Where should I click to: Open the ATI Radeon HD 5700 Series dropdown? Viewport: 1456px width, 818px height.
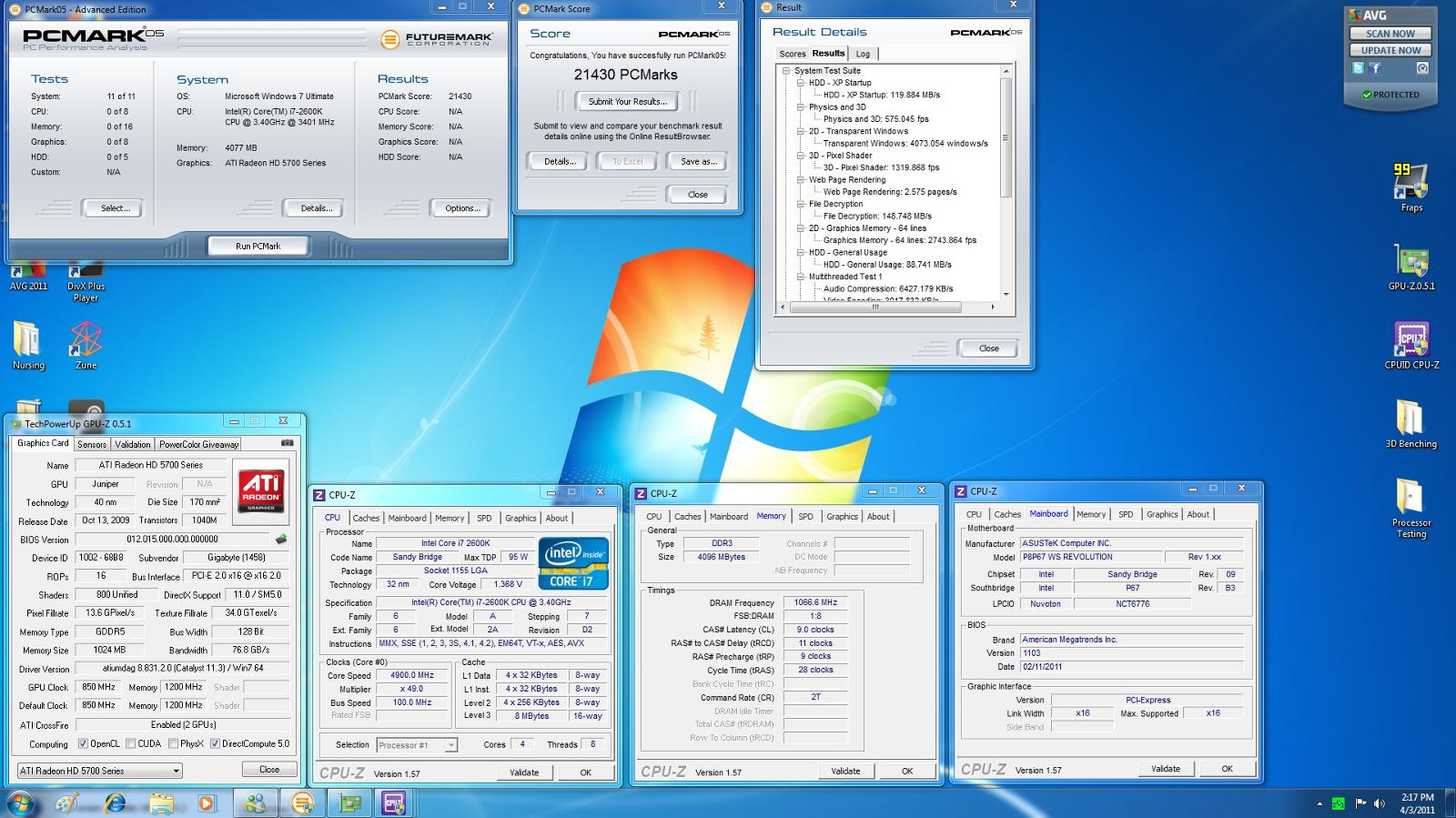pyautogui.click(x=100, y=771)
